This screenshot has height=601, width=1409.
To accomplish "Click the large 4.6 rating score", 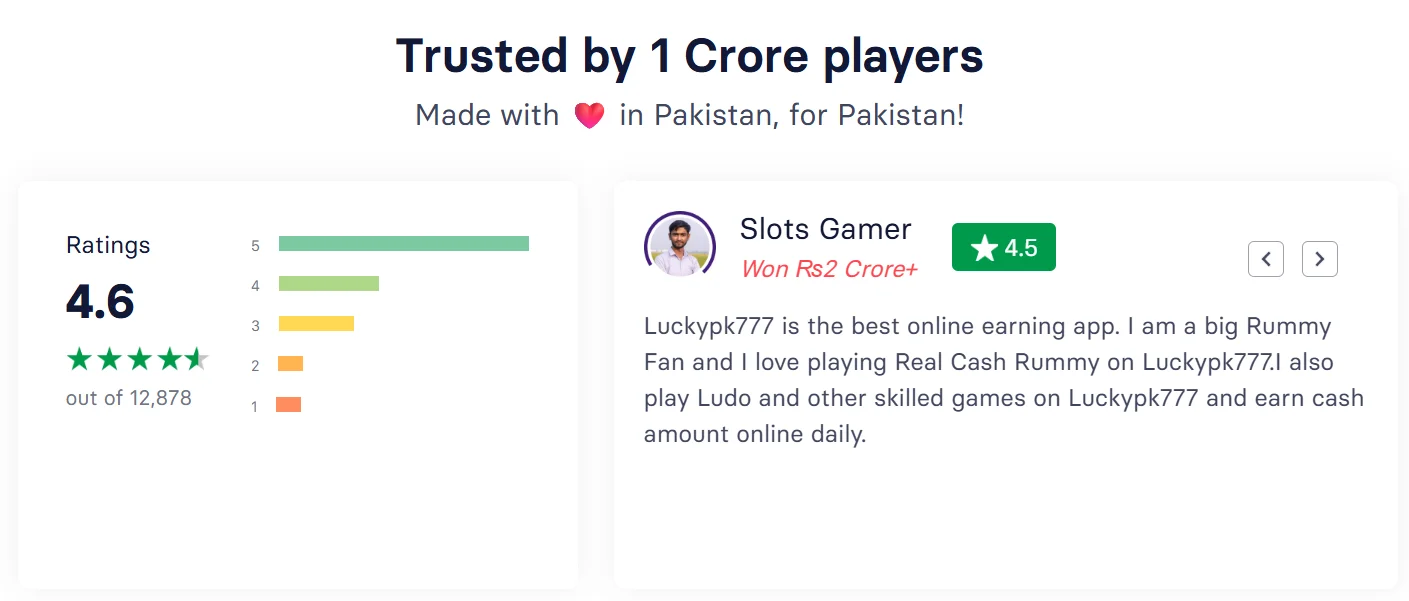I will [100, 301].
